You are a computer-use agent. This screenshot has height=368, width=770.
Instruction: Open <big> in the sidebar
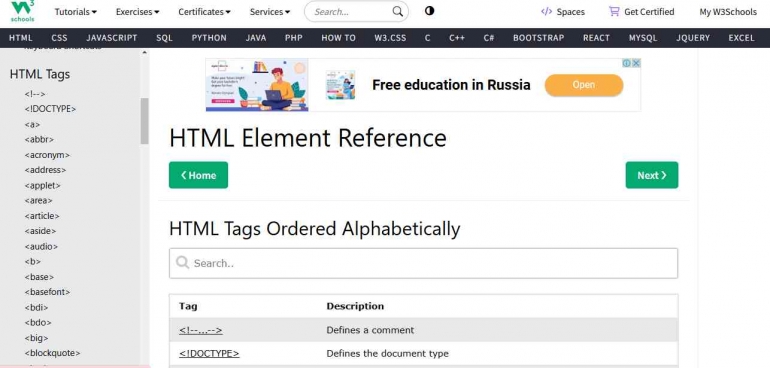pyautogui.click(x=36, y=338)
